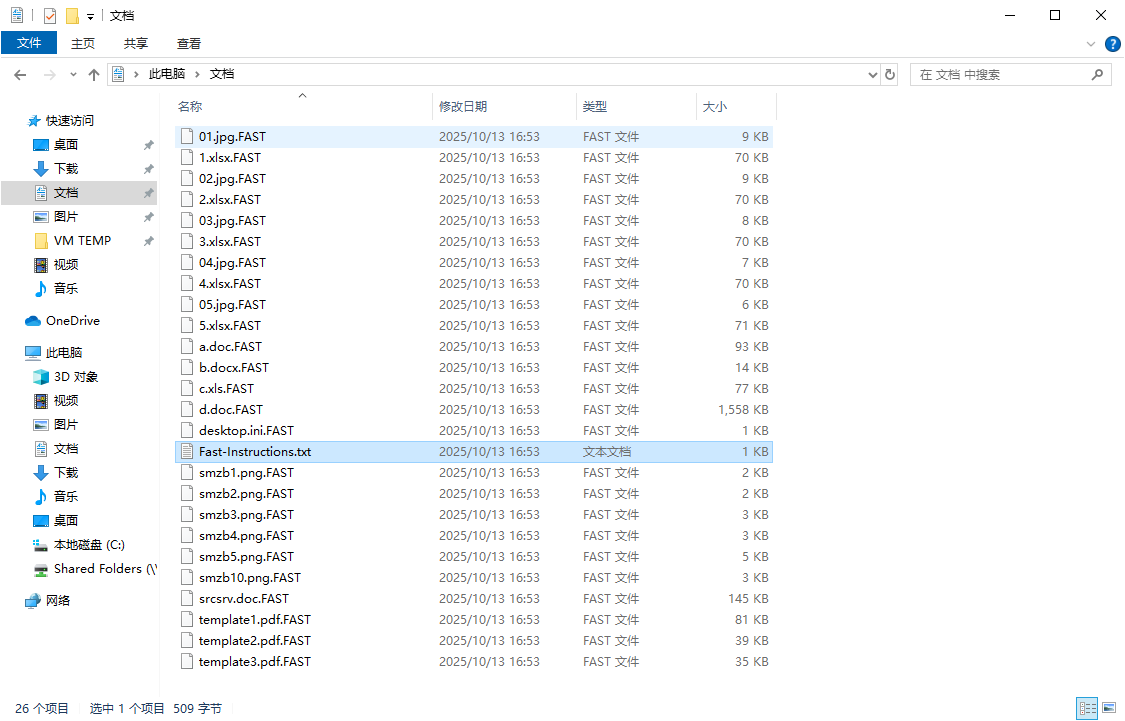Sort files by the 修改日期 column header
Image resolution: width=1125 pixels, height=721 pixels.
[463, 106]
